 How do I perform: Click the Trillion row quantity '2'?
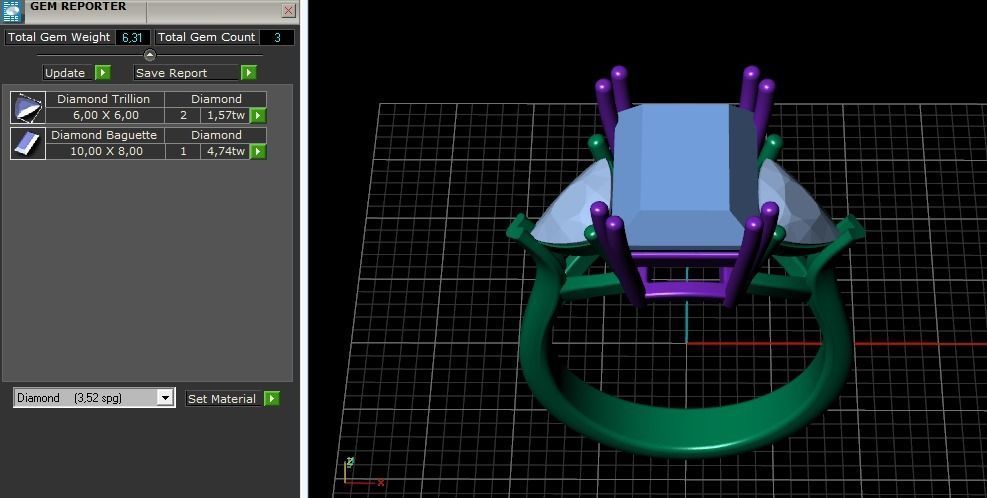point(183,115)
